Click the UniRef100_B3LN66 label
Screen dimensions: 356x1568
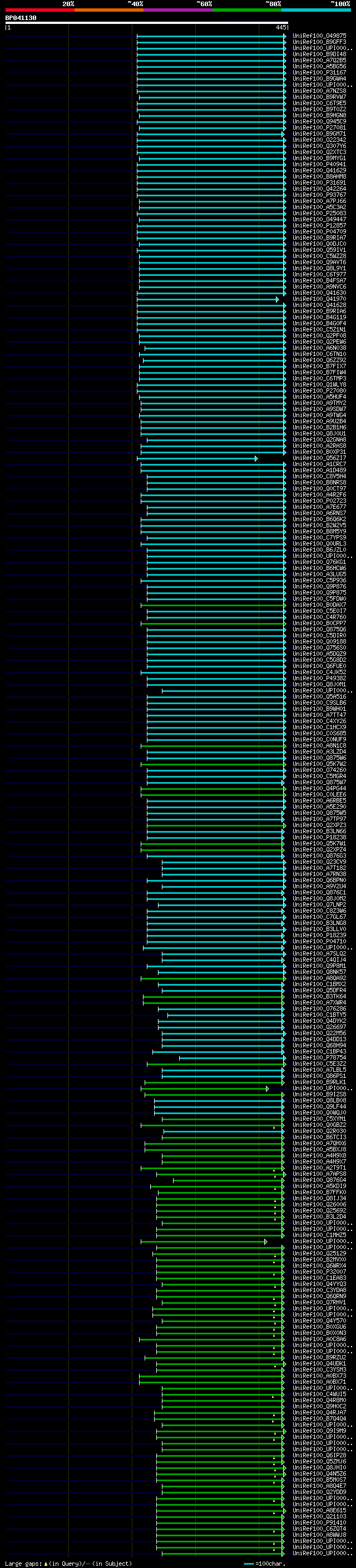[319, 831]
